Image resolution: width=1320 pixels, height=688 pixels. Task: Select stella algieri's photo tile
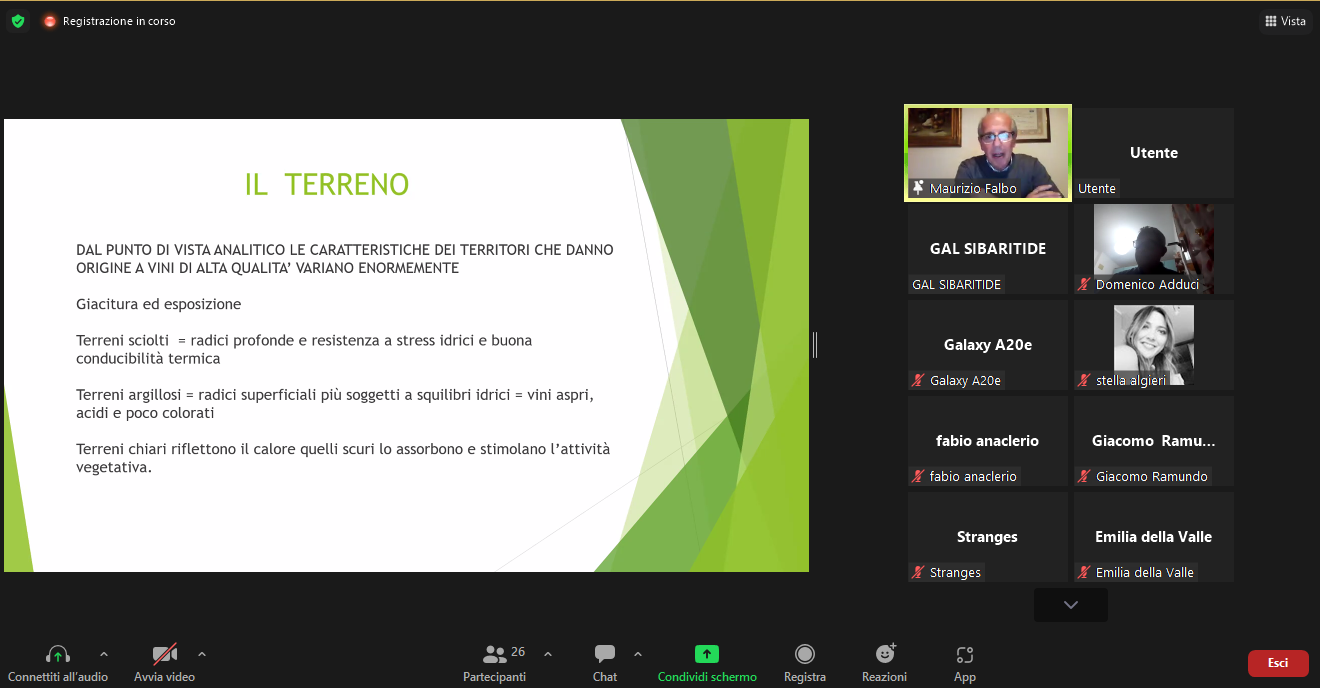click(x=1154, y=345)
